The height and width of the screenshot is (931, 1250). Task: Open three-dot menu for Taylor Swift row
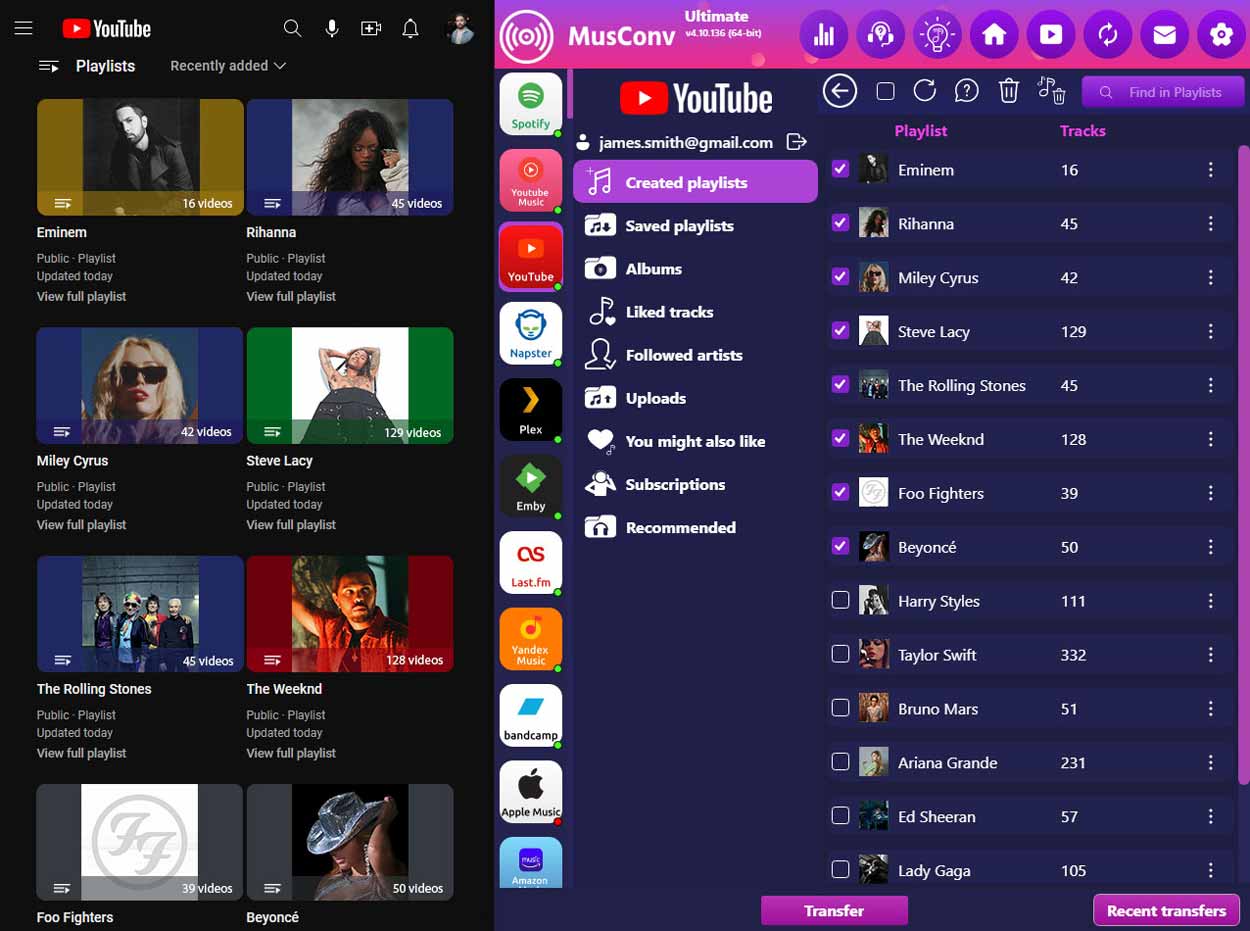[1211, 655]
